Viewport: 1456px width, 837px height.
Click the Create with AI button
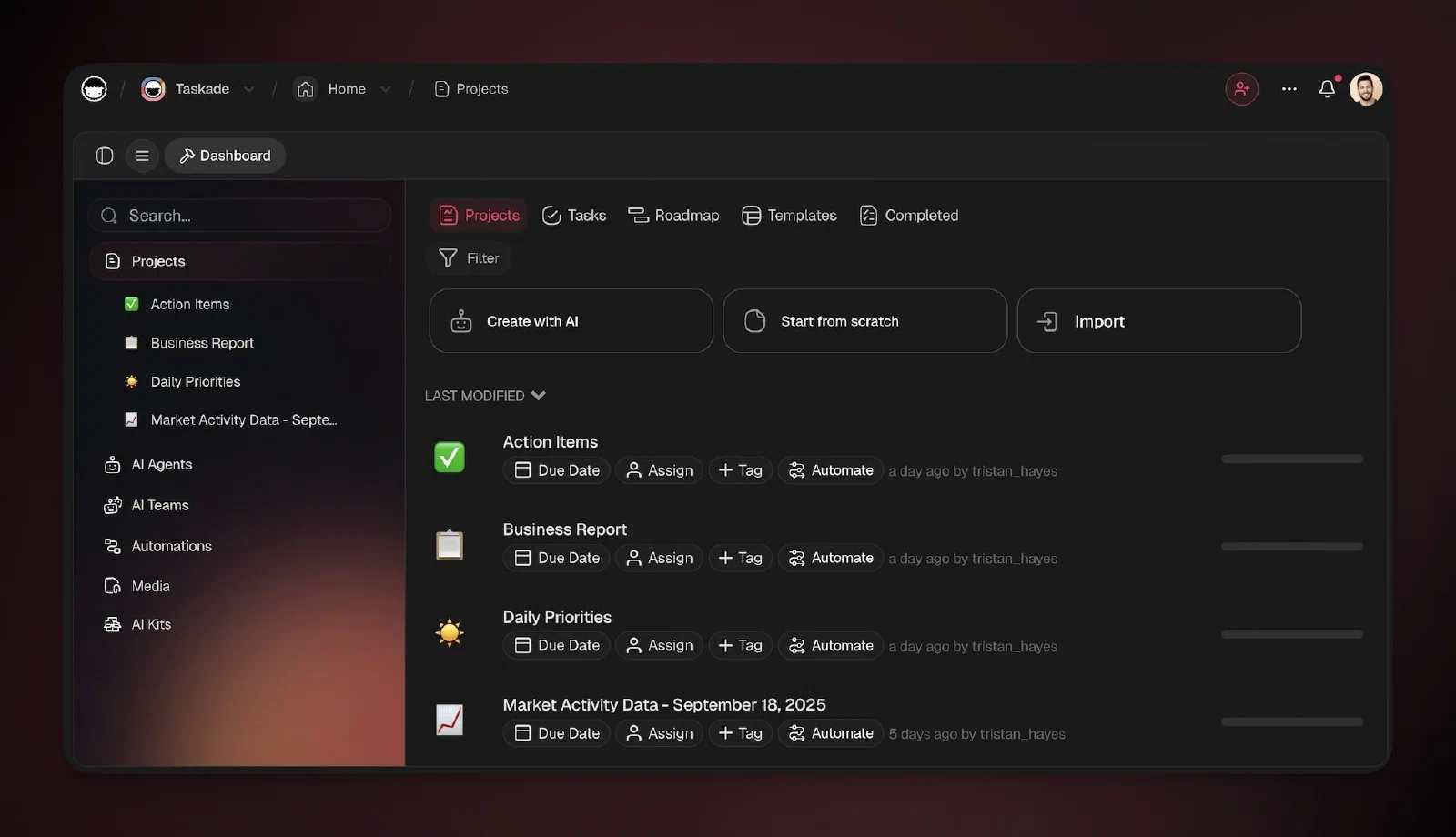(571, 321)
